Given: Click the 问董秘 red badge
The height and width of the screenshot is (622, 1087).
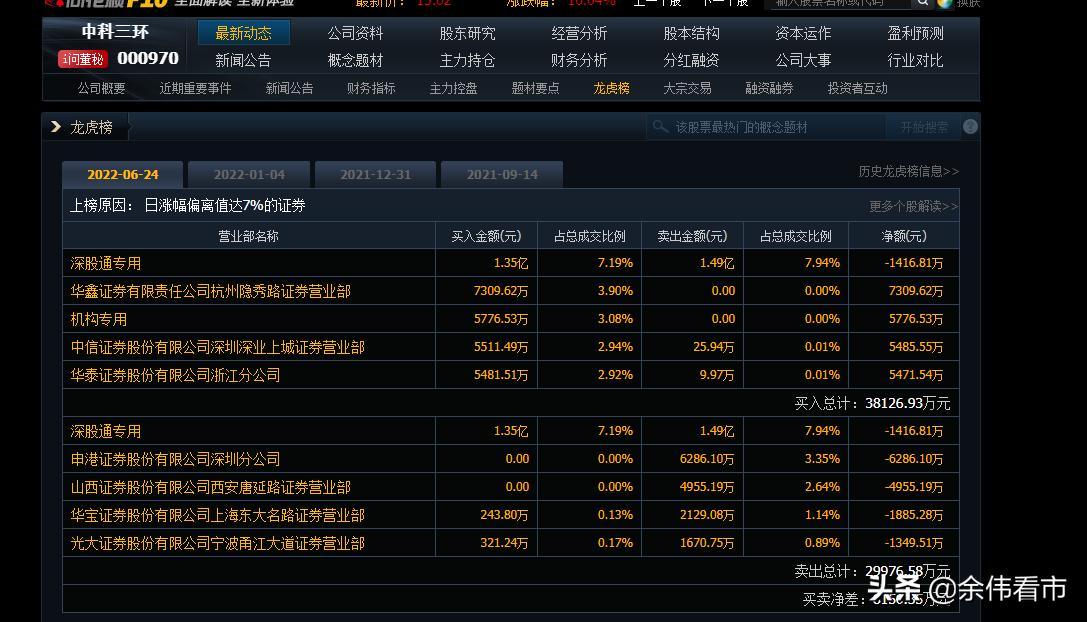Looking at the screenshot, I should pos(82,59).
